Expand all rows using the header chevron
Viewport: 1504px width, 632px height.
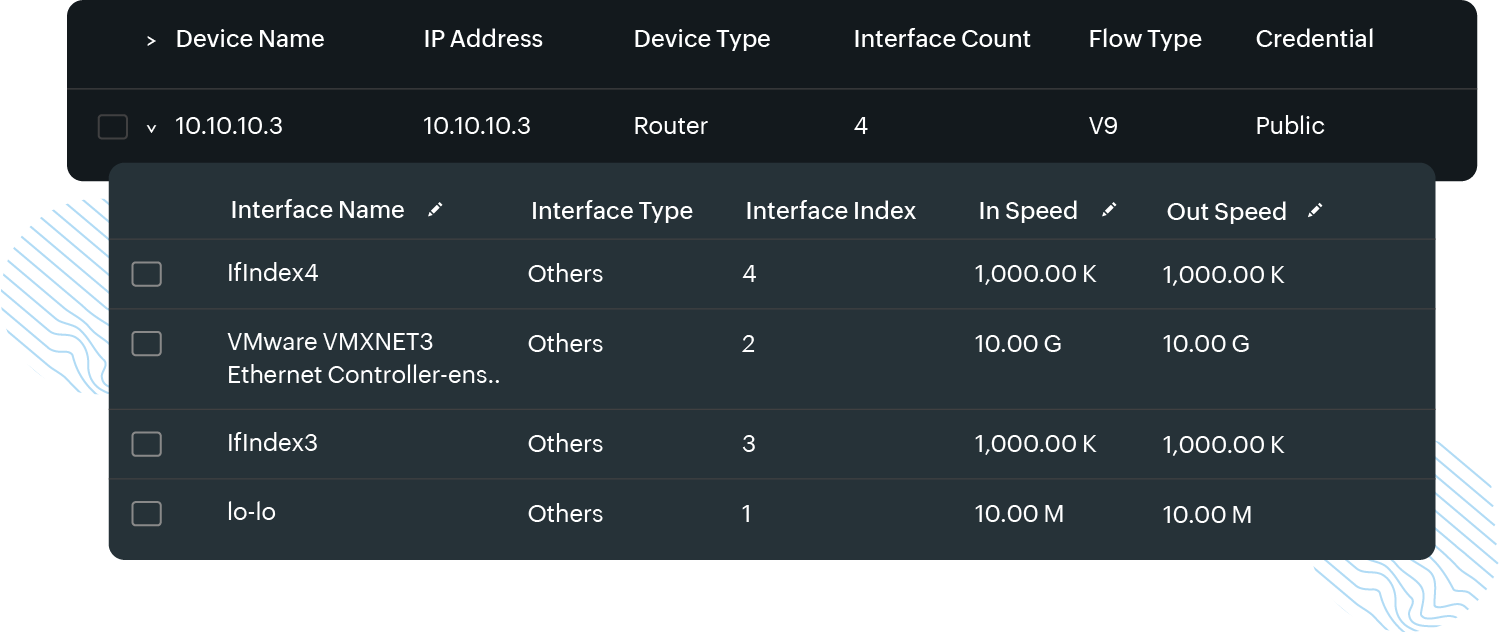point(151,39)
